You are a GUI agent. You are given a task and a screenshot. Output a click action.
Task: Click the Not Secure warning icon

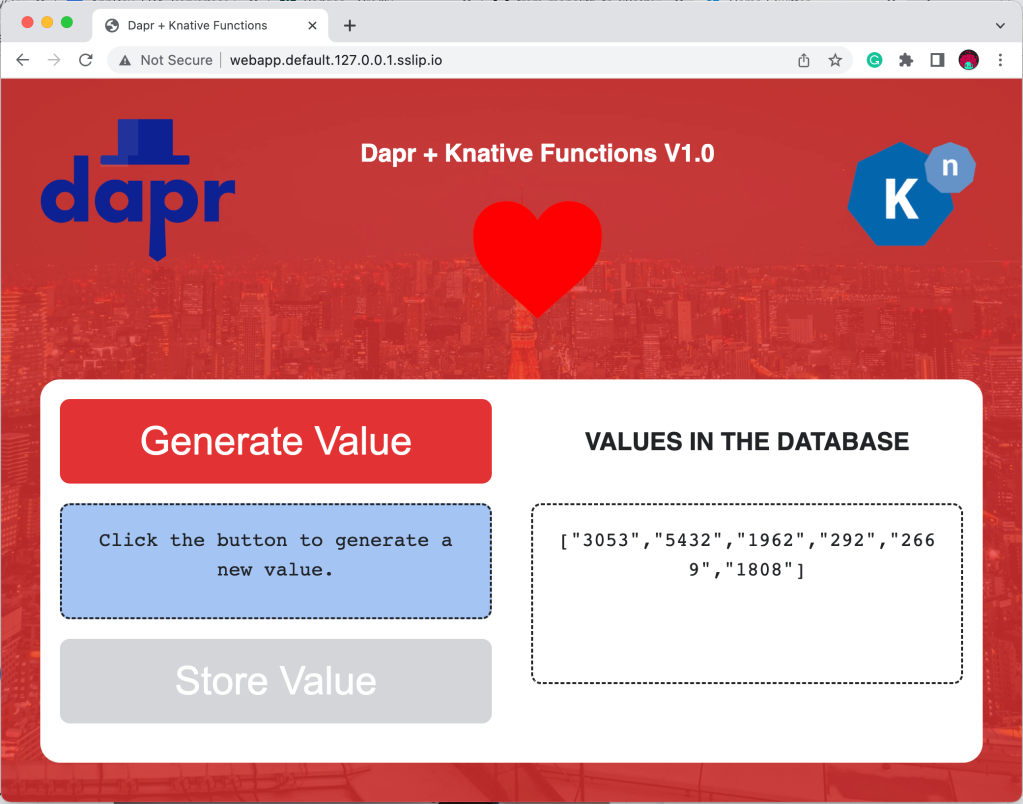coord(125,61)
